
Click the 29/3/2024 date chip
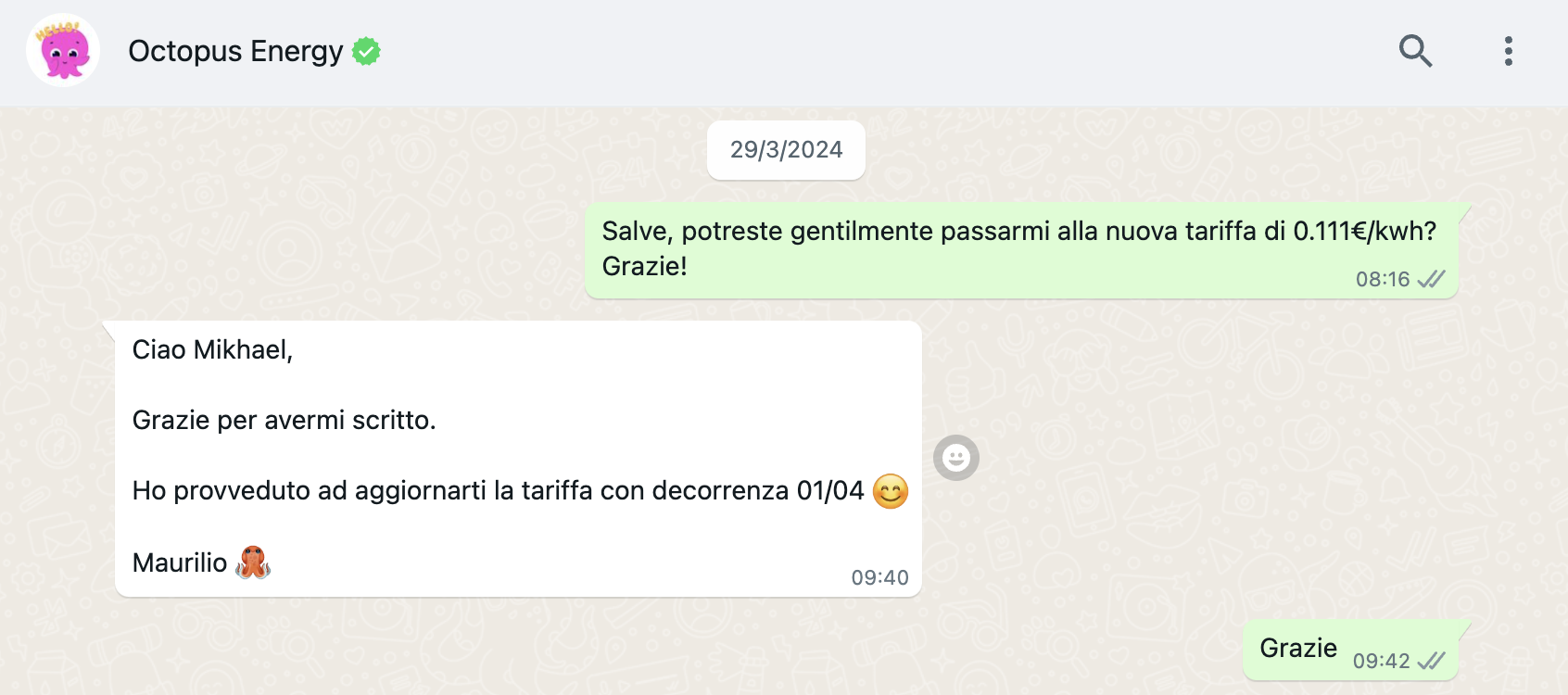[786, 150]
